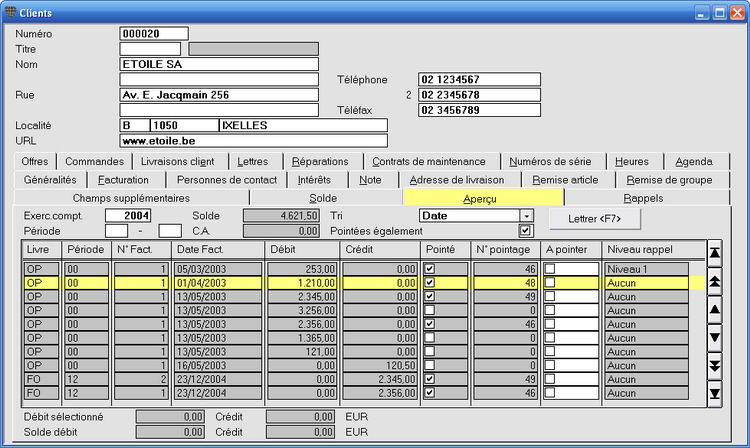Click date cell 16/05/2003

[x=218, y=365]
